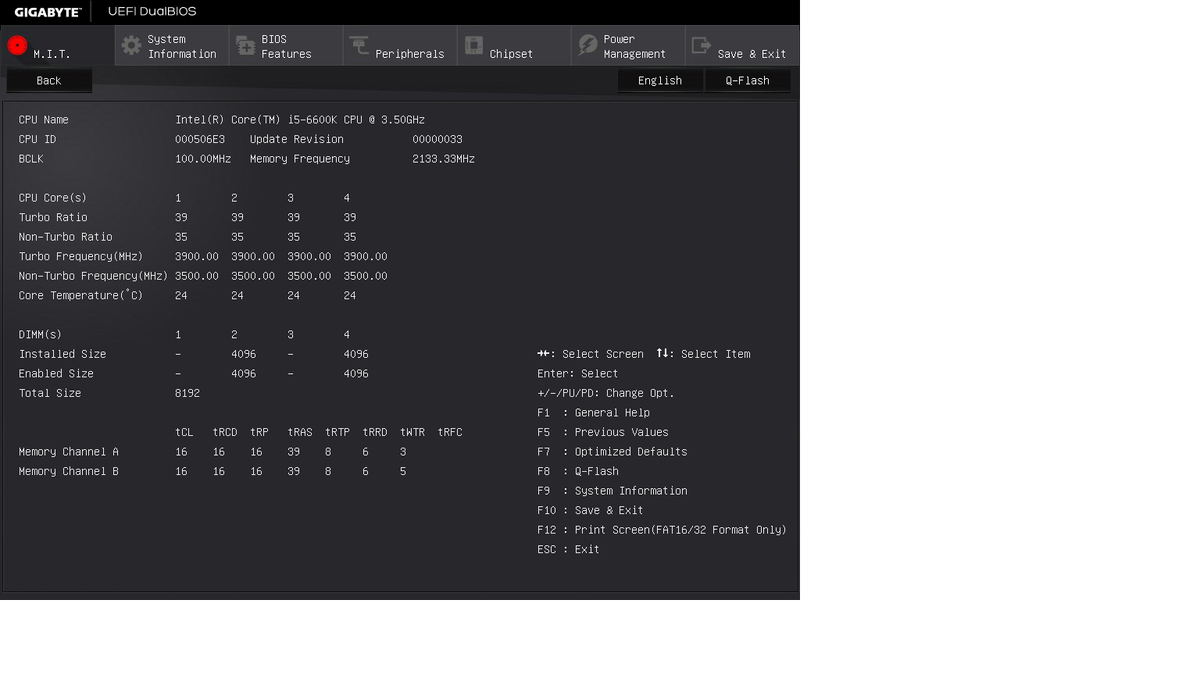Select the ESC Exit hint
The image size is (1200, 675).
pyautogui.click(x=568, y=550)
